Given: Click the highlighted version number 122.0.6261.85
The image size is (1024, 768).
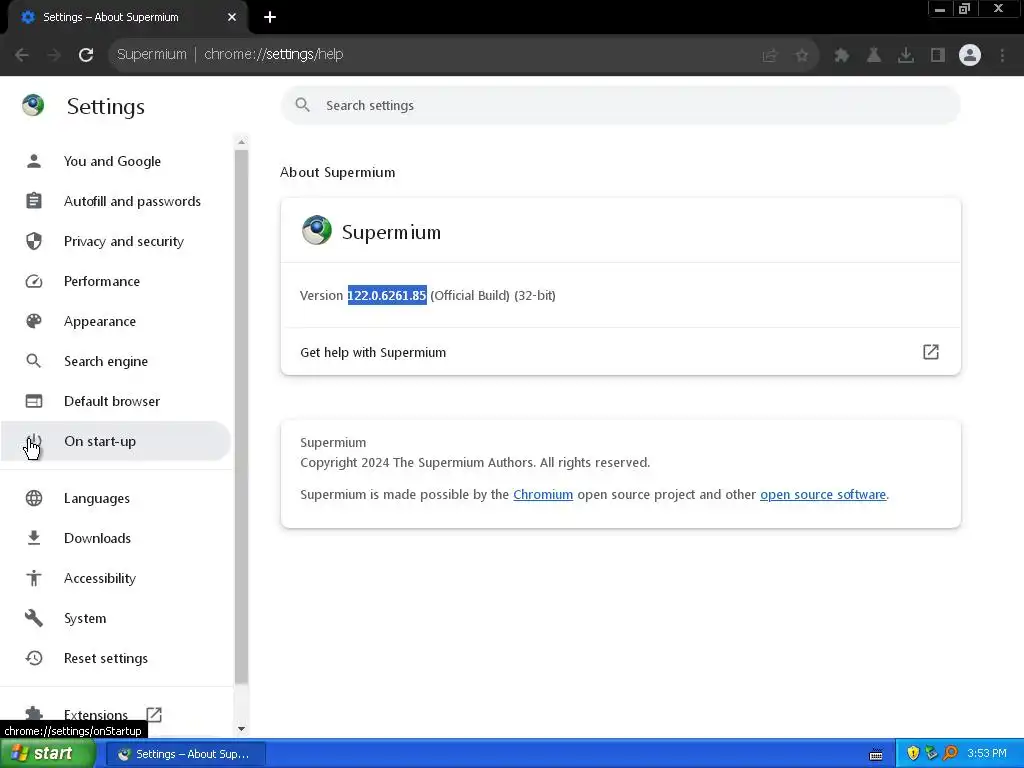Looking at the screenshot, I should click(x=387, y=295).
